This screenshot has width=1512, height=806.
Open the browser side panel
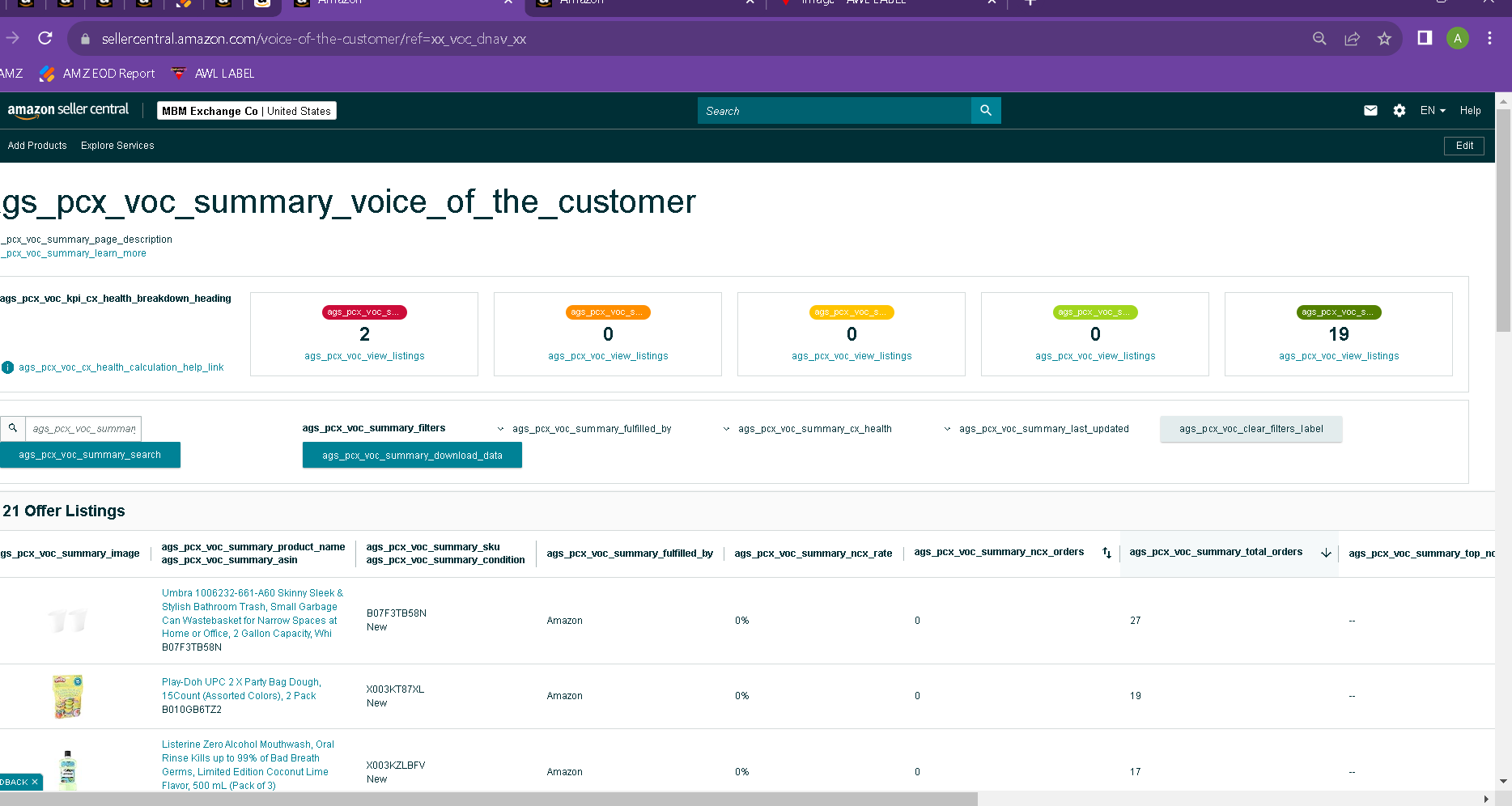click(1425, 38)
